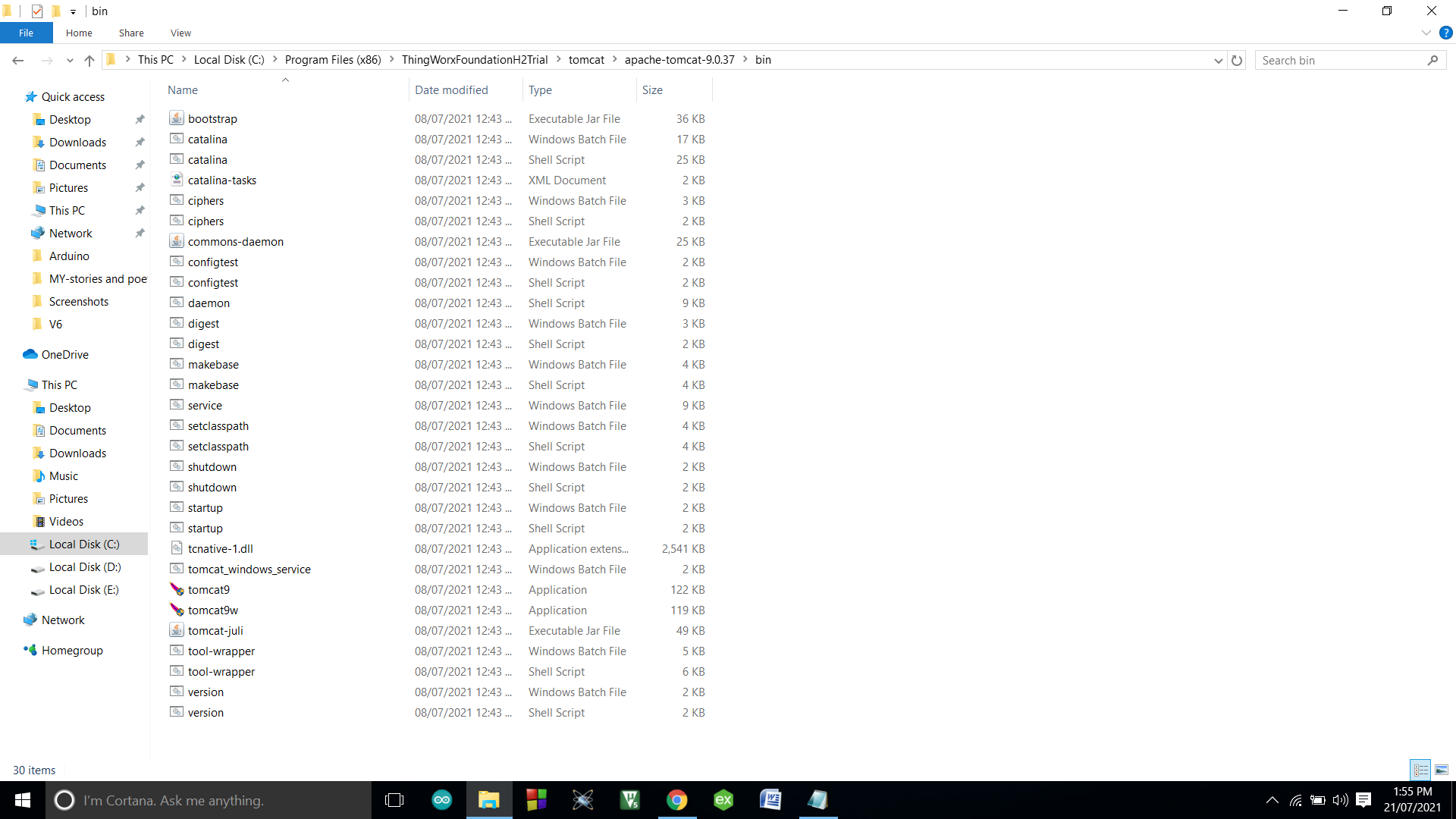Select Local Disk (D:) in sidebar
This screenshot has height=819, width=1456.
point(85,567)
